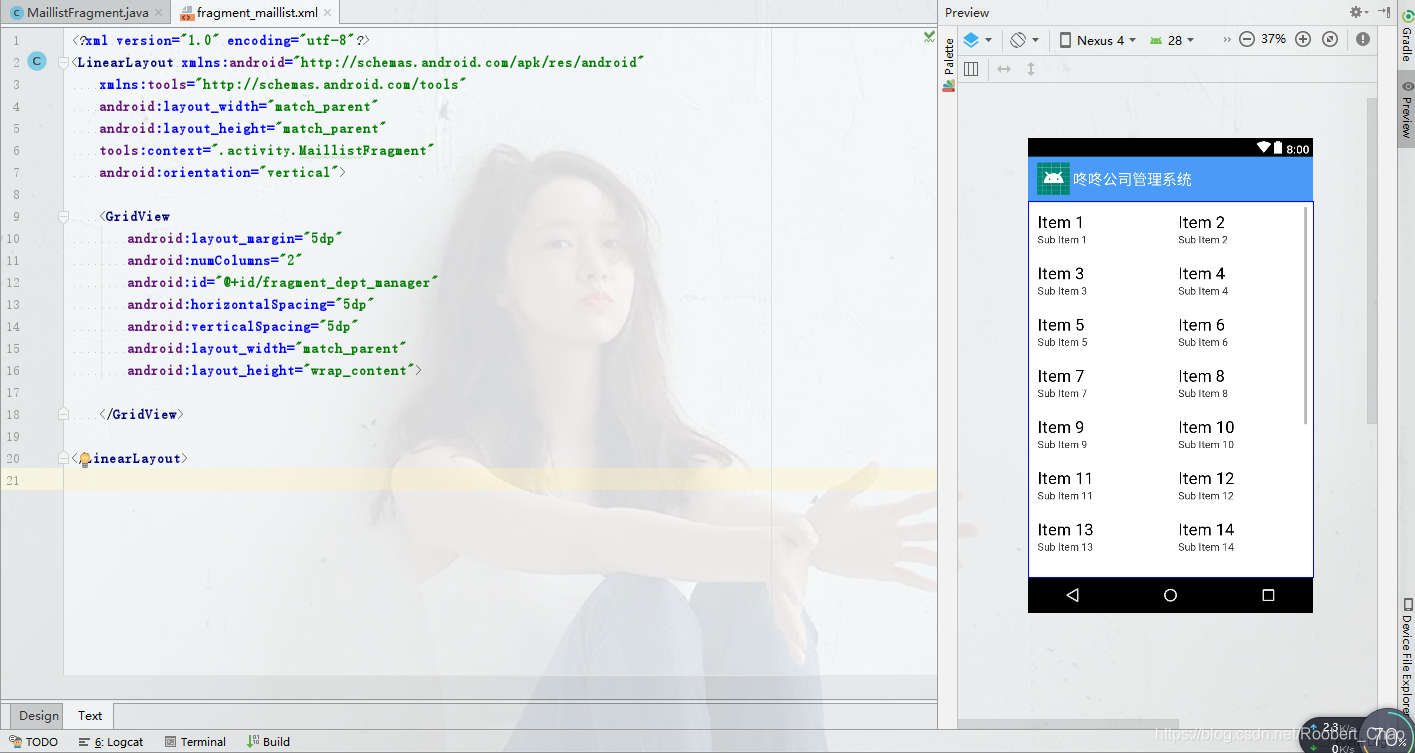Click the layout_margin attribute on line 9
The image size is (1415, 753).
click(x=235, y=238)
